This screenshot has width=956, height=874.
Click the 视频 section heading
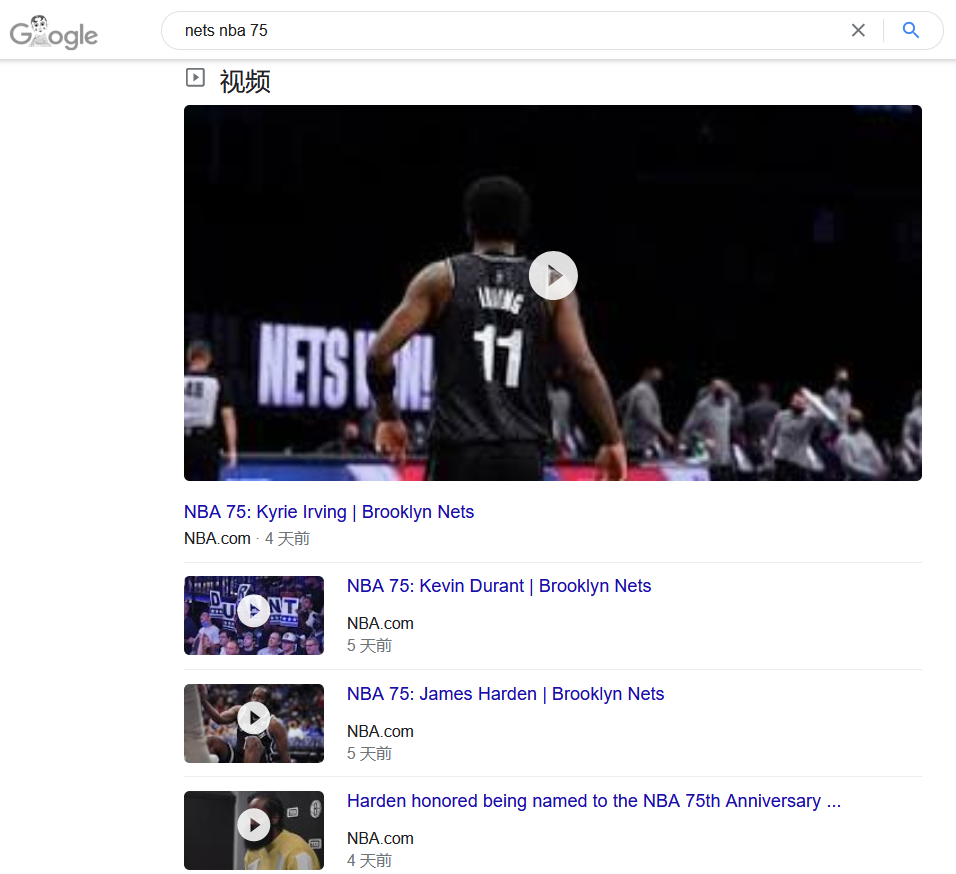point(245,81)
